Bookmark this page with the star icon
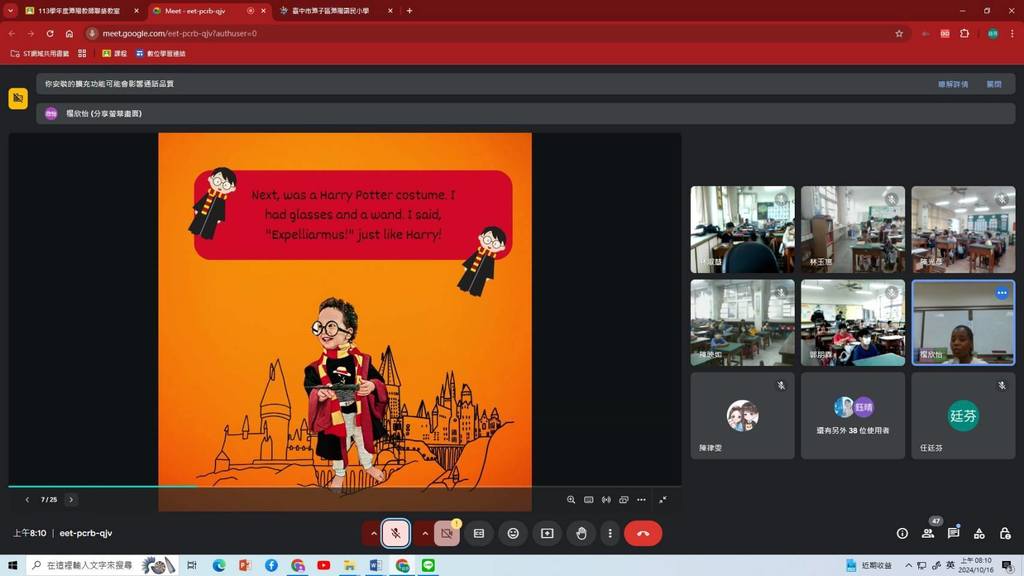 point(899,33)
